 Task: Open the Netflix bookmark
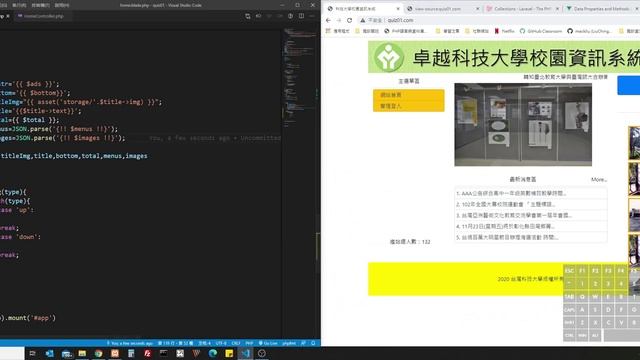point(504,31)
